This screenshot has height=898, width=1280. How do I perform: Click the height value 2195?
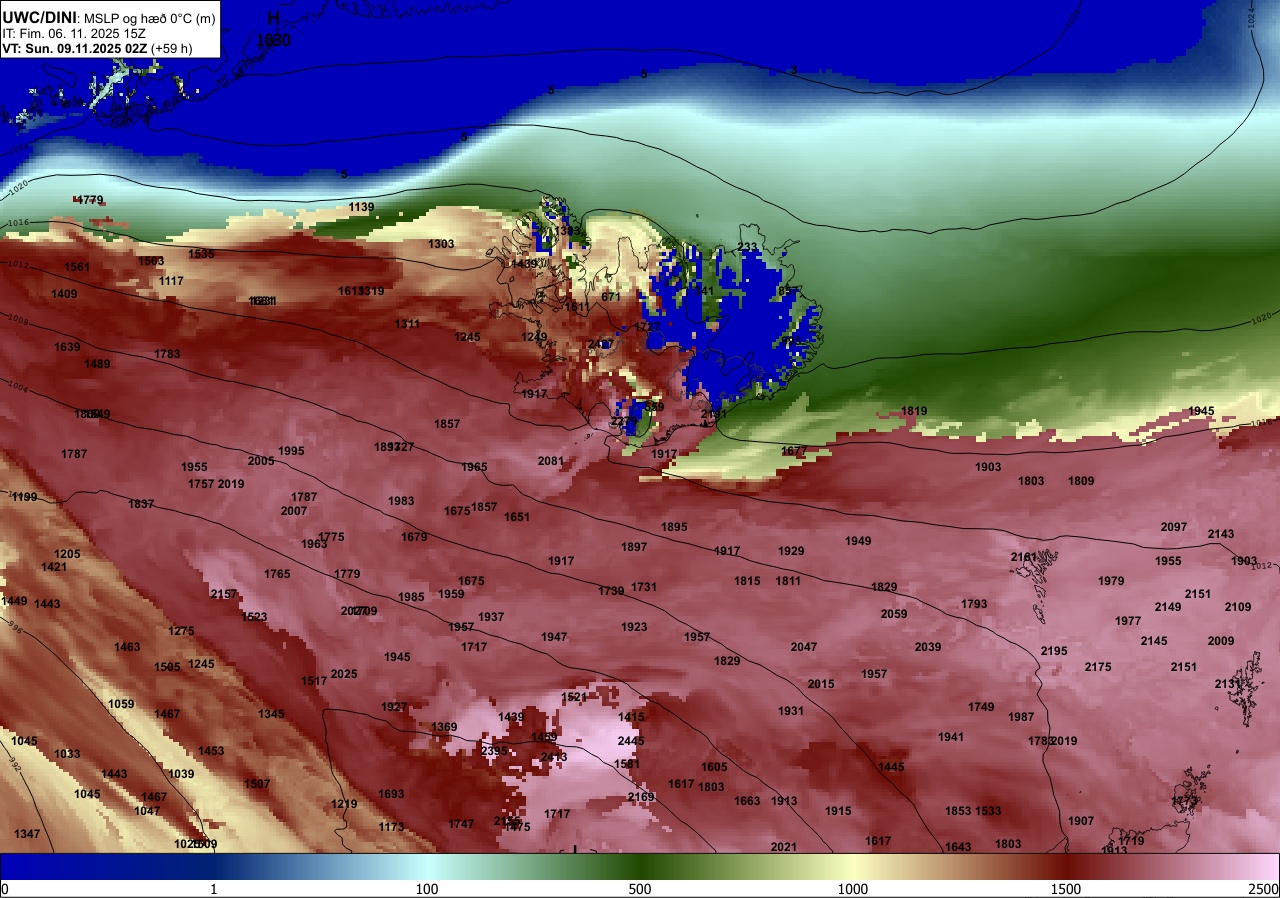1054,651
